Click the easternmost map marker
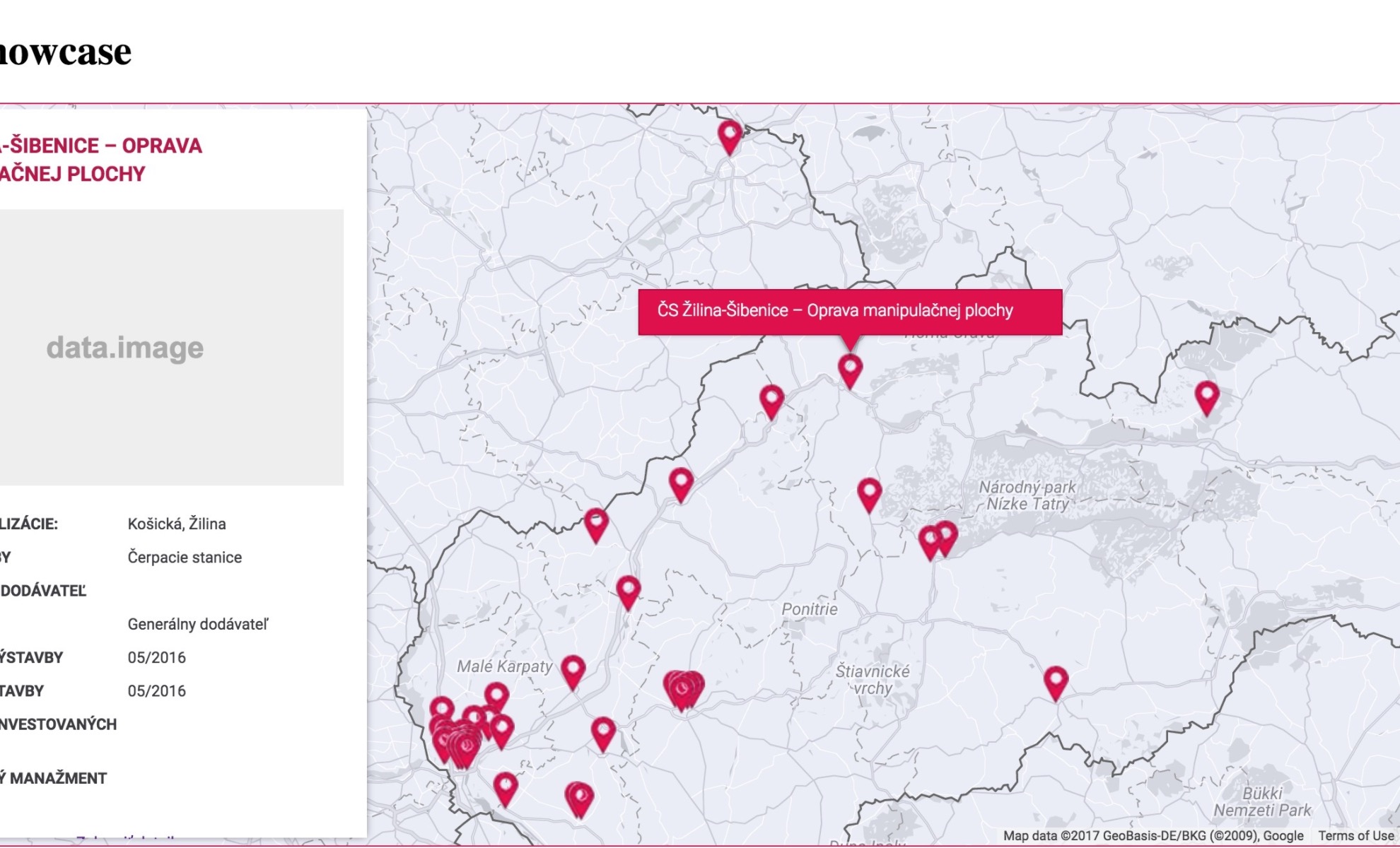Viewport: 1400px width, 848px height. [1207, 396]
